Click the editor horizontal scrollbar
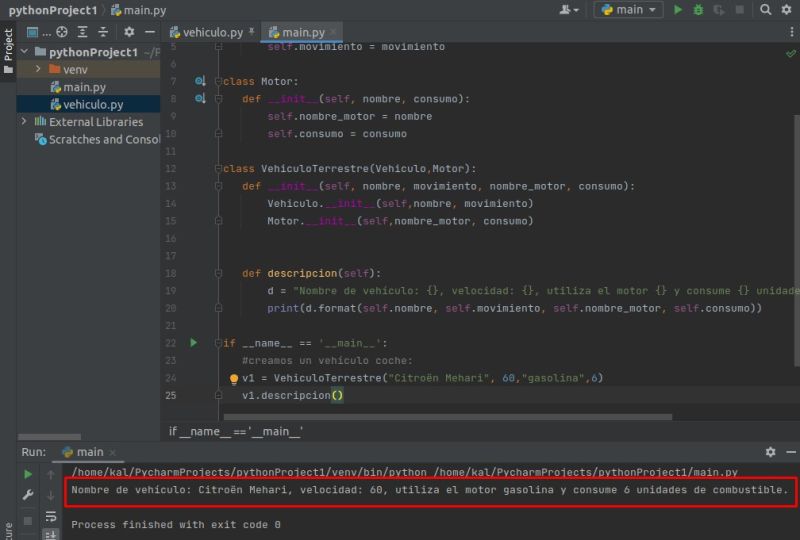Image resolution: width=800 pixels, height=540 pixels. tap(447, 417)
